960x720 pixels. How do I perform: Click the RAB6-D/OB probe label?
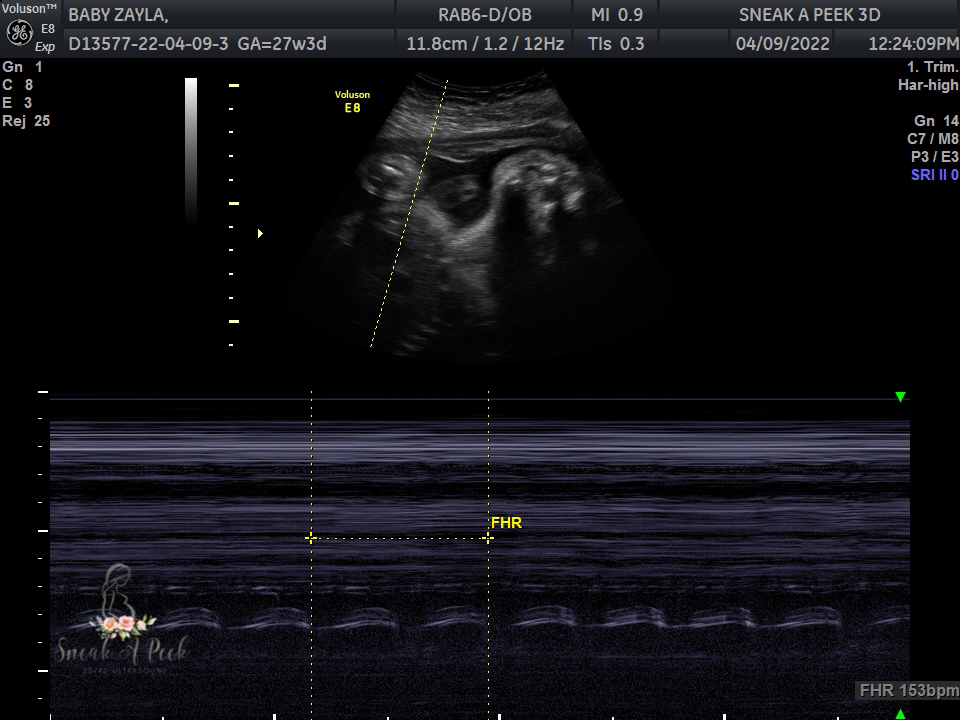click(x=485, y=15)
